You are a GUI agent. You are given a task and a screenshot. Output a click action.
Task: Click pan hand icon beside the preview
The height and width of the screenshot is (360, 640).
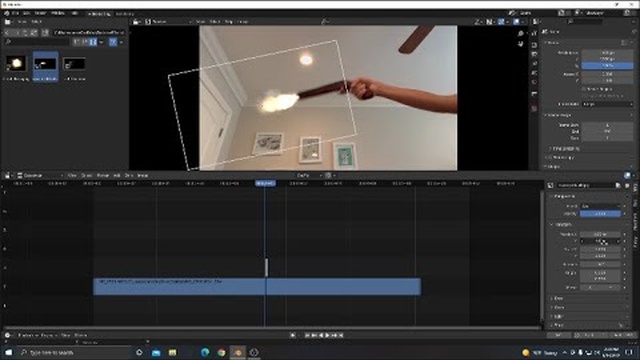tap(520, 44)
